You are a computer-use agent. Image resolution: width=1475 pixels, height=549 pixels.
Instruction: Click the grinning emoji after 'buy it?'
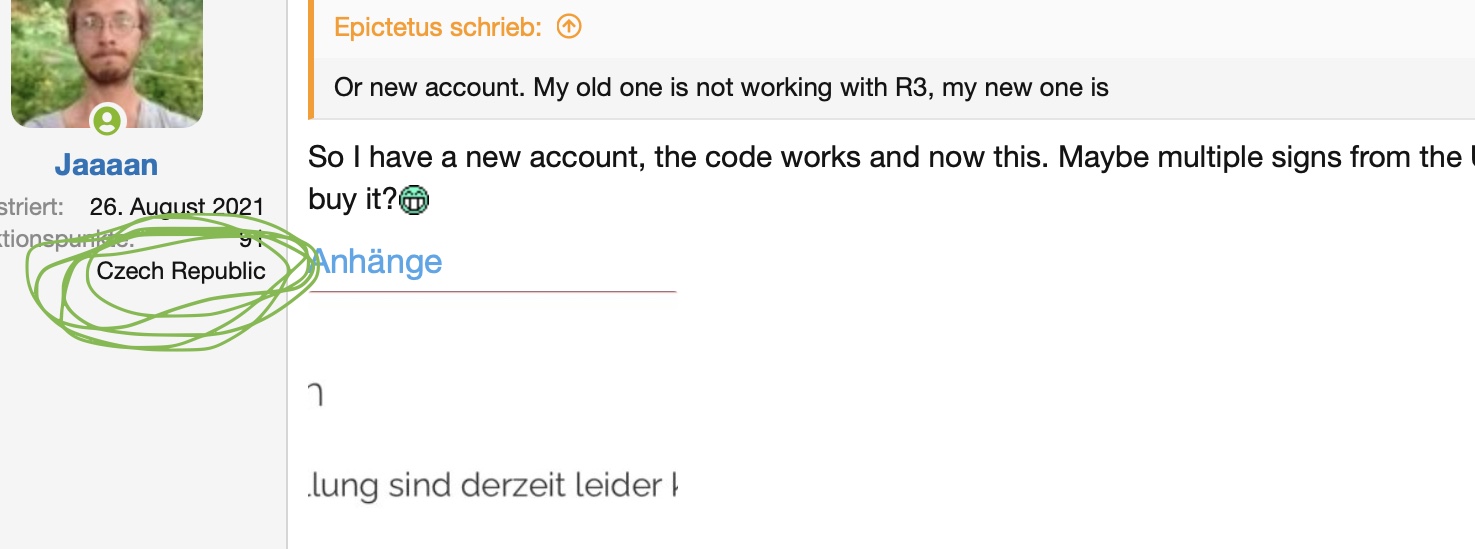[413, 201]
